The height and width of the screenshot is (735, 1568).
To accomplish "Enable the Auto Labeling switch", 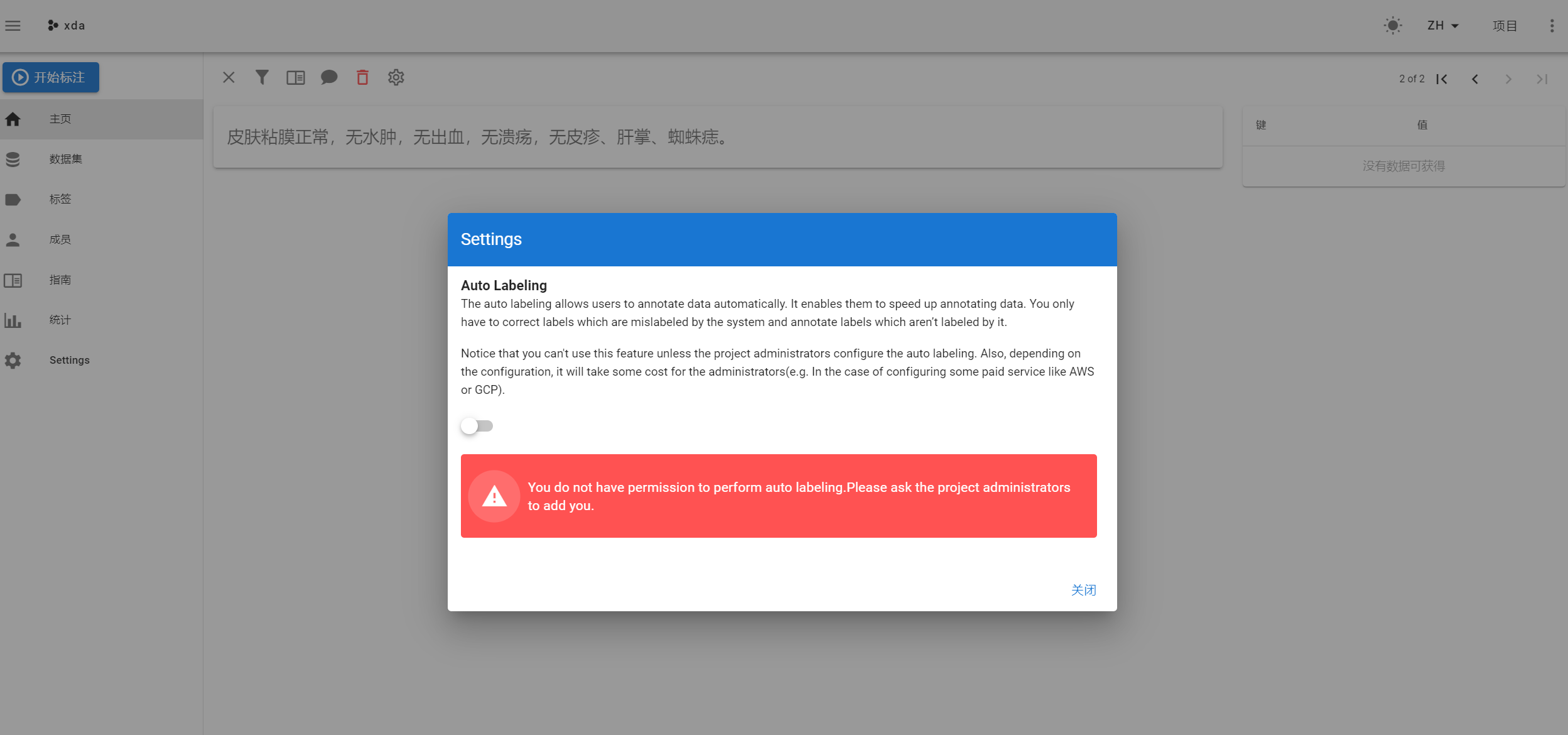I will coord(477,425).
